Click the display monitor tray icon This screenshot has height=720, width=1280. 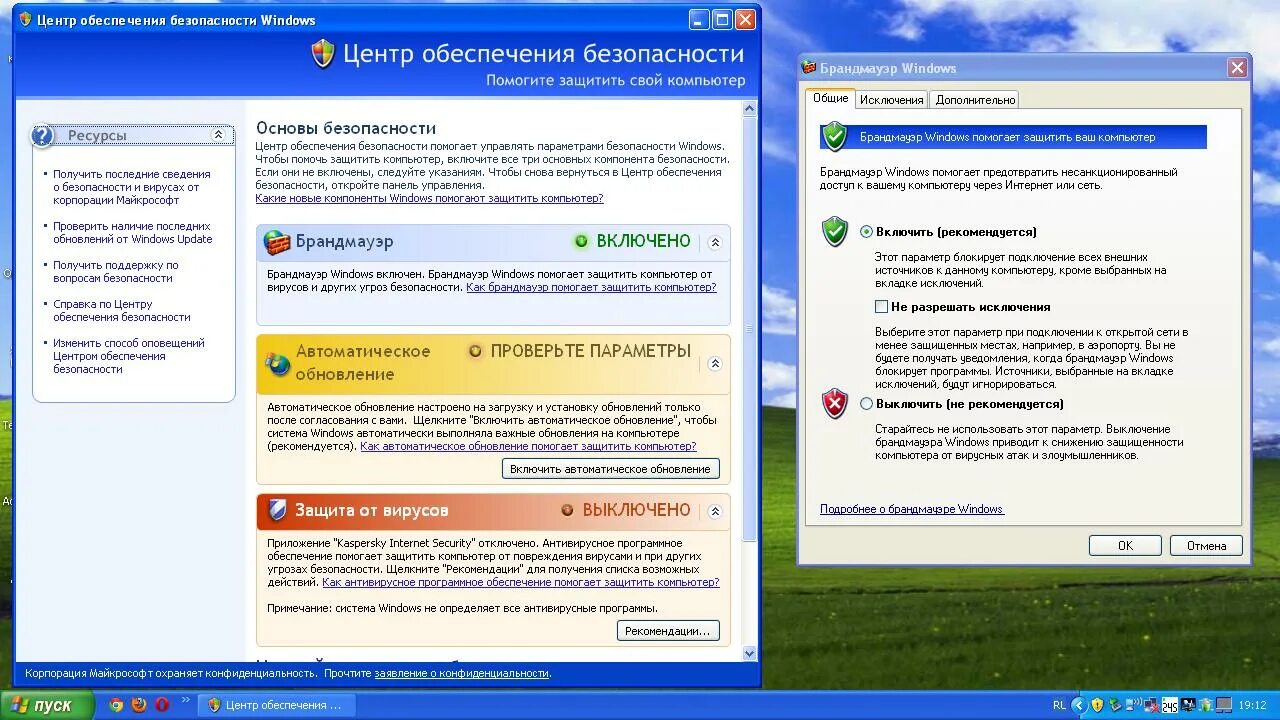[1188, 705]
